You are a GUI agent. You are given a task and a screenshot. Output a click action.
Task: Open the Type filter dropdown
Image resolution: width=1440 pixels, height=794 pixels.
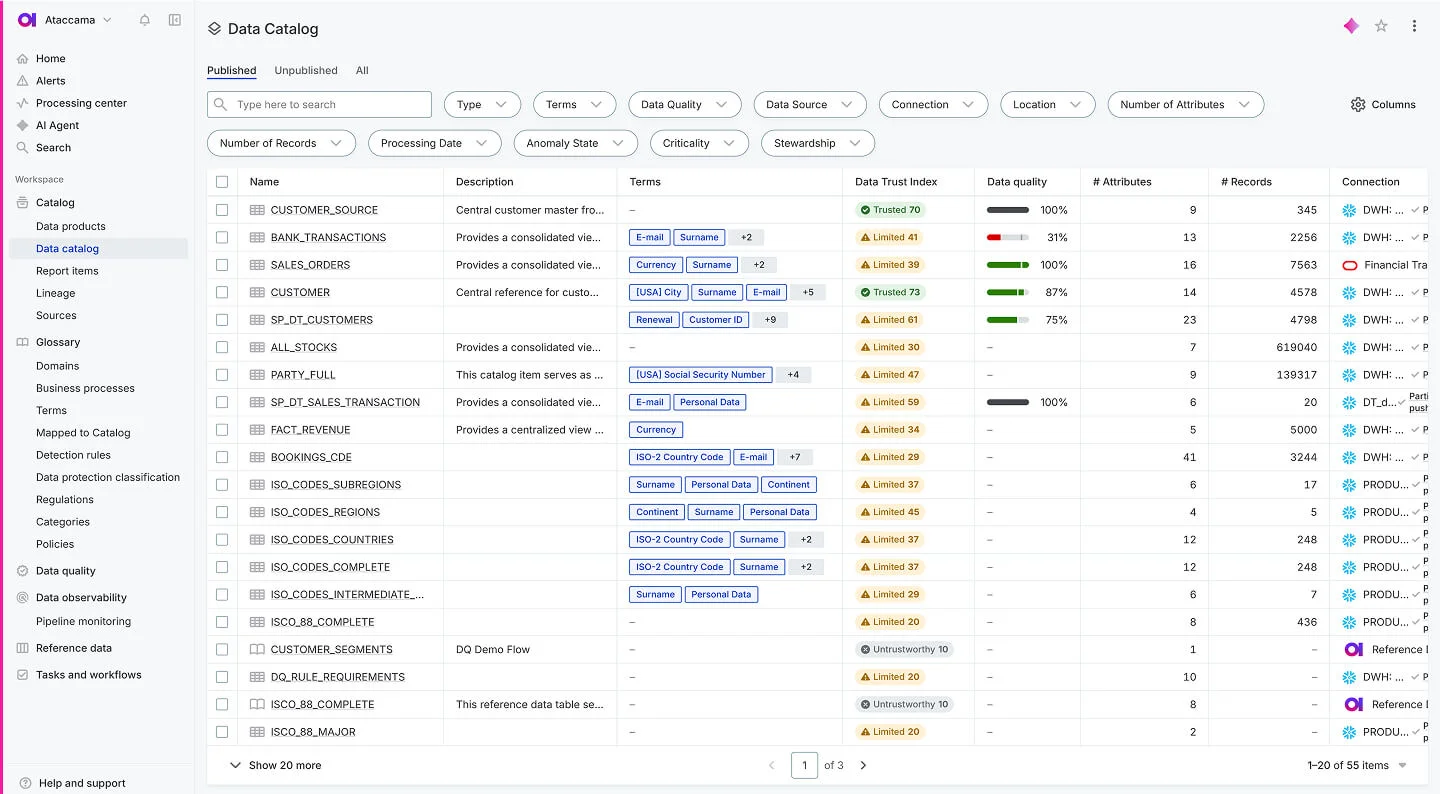click(x=482, y=104)
